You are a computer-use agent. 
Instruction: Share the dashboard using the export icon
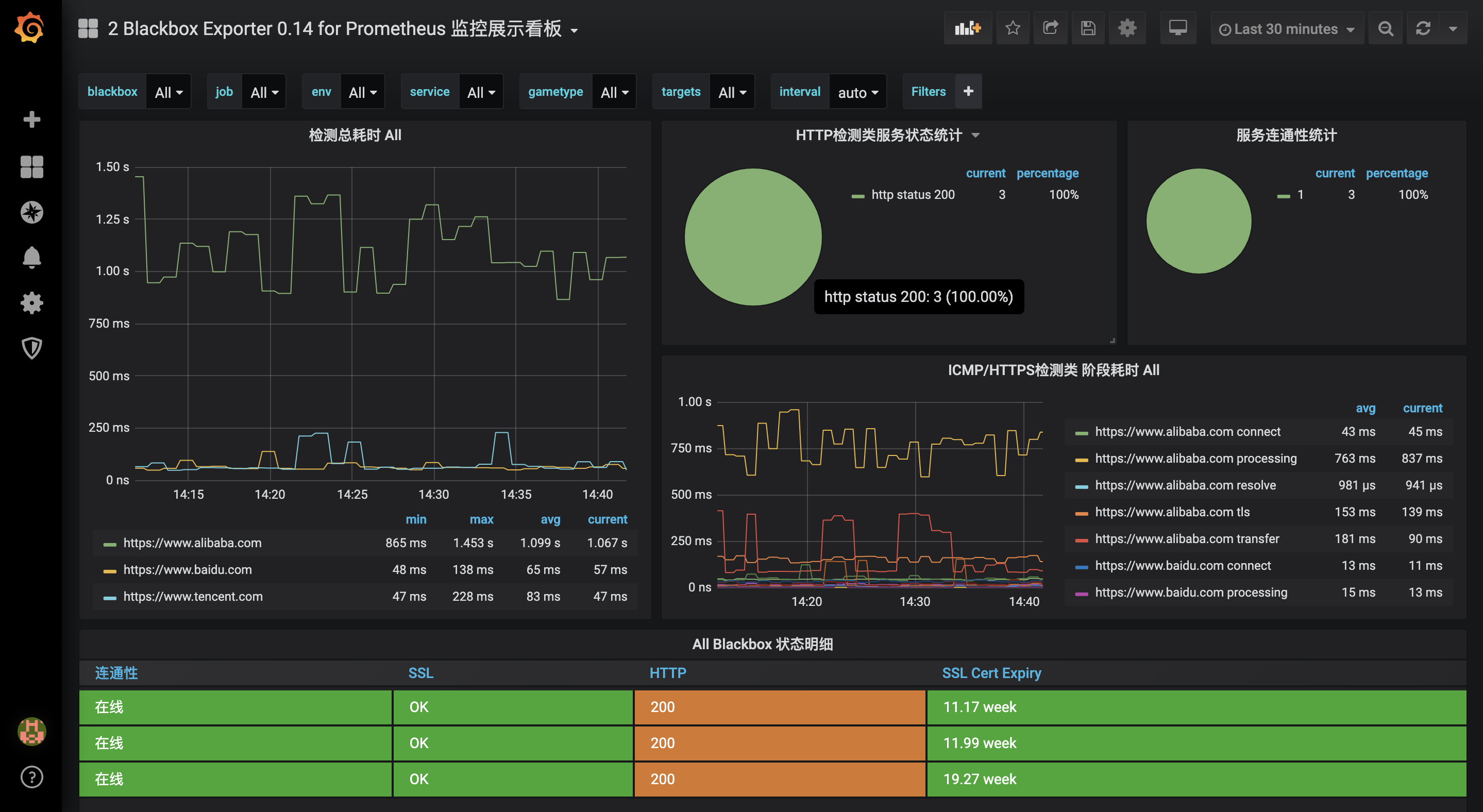tap(1050, 28)
